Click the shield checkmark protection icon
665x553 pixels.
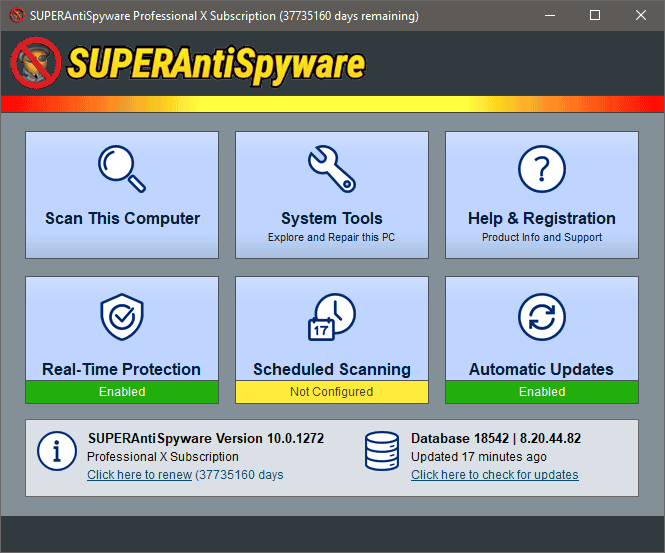pyautogui.click(x=122, y=317)
